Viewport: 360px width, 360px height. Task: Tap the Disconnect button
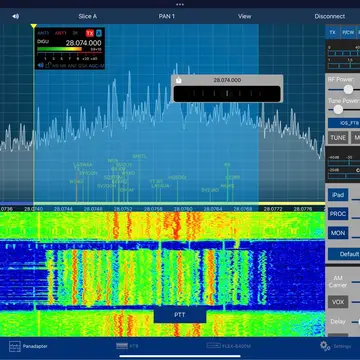click(330, 16)
